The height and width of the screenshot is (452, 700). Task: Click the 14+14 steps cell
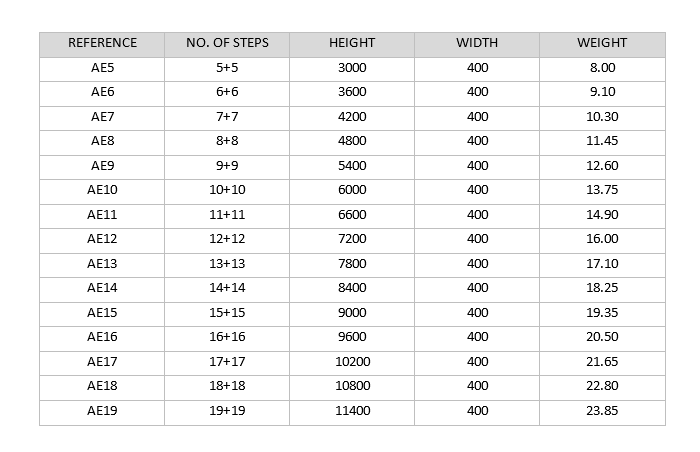227,289
